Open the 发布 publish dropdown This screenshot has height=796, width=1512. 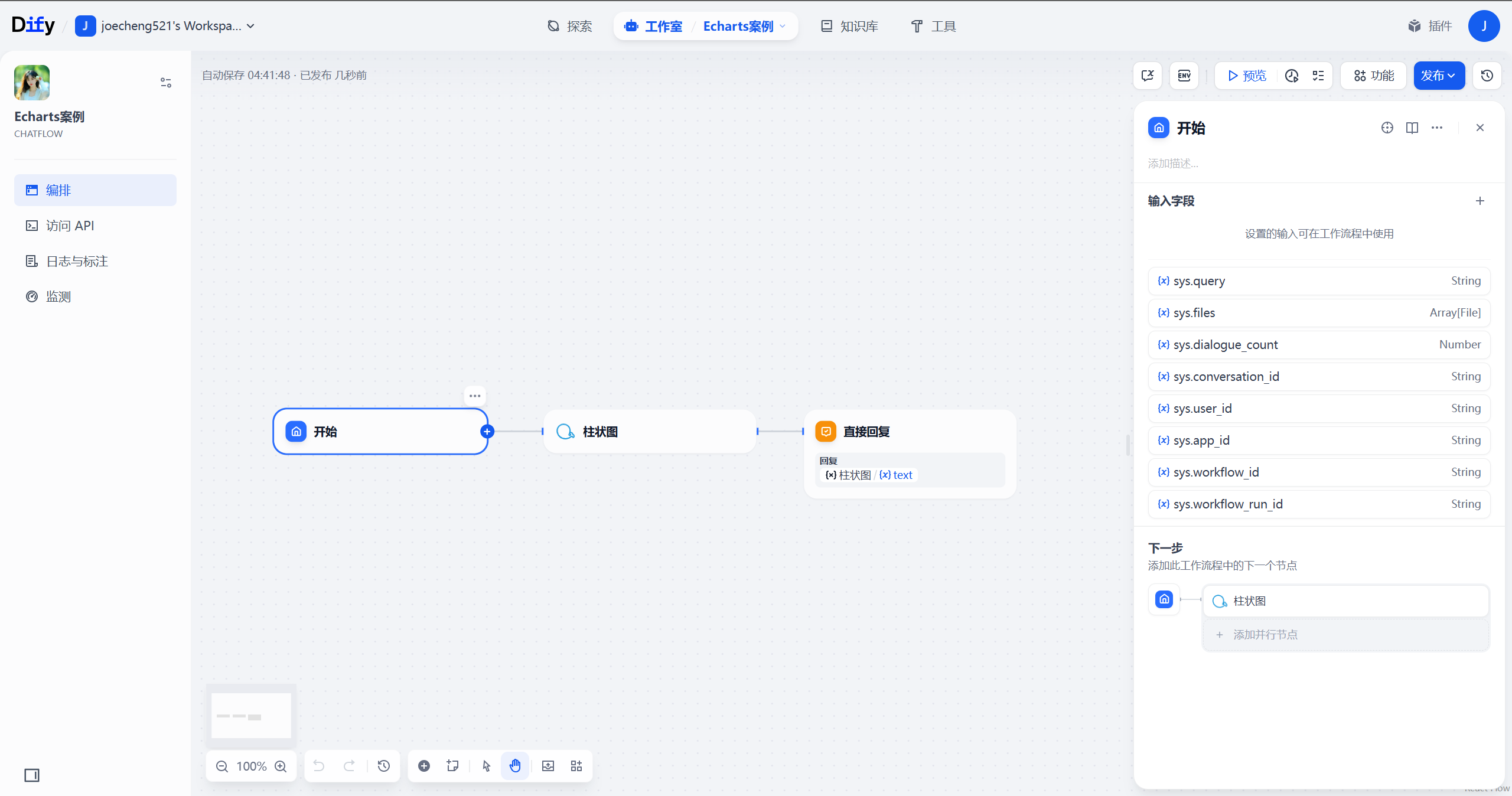pyautogui.click(x=1439, y=76)
